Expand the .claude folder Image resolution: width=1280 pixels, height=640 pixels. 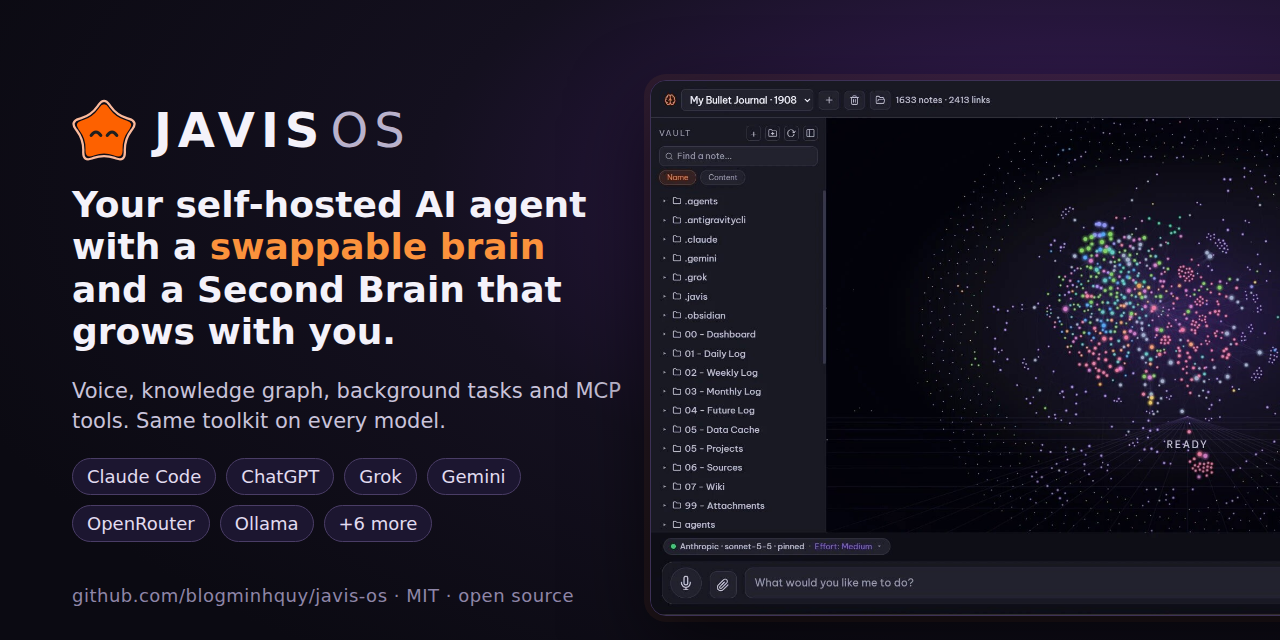(x=664, y=239)
